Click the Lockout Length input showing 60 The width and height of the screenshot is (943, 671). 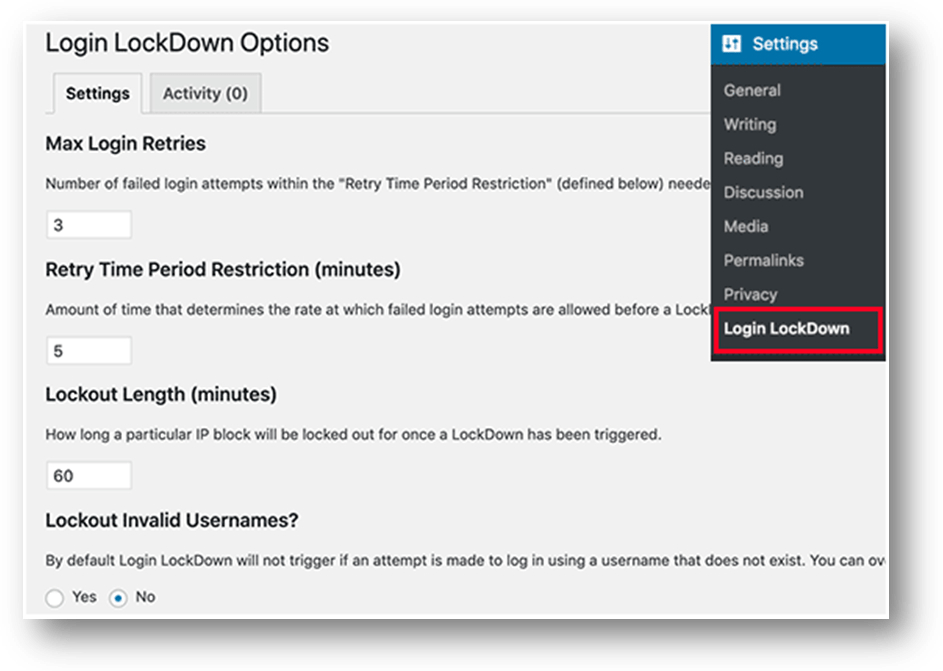(89, 476)
